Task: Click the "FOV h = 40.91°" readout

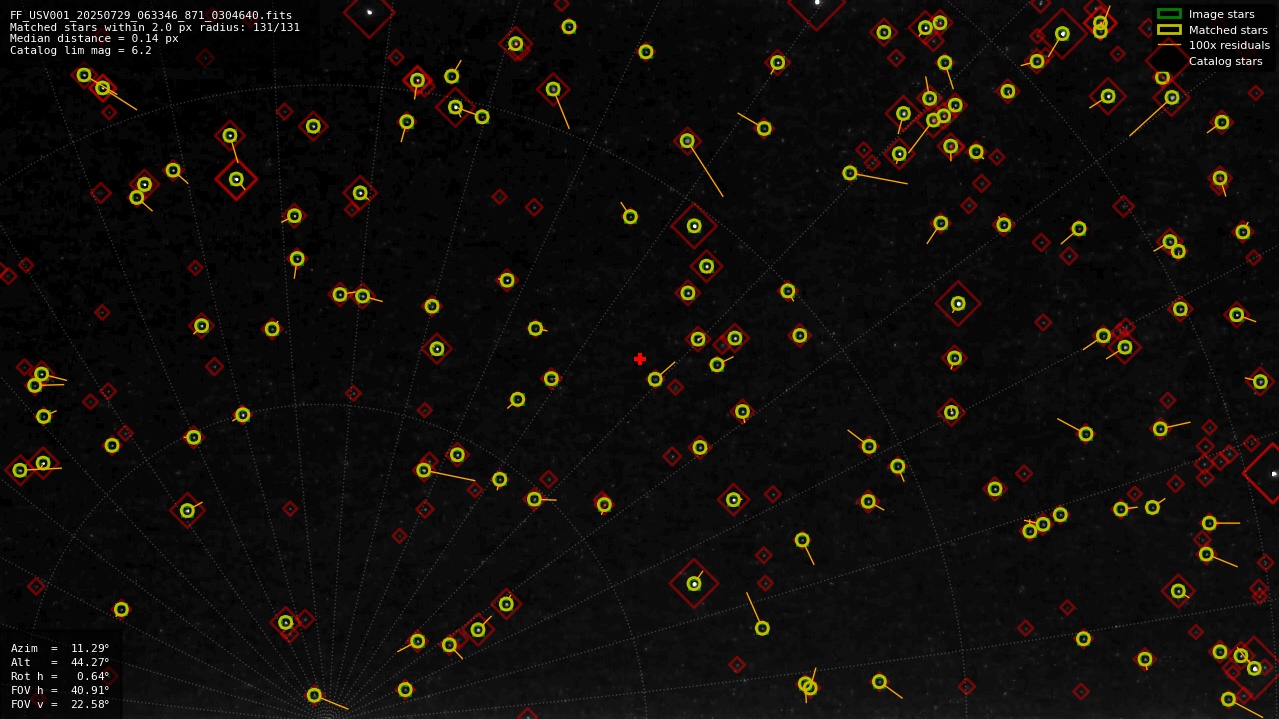Action: tap(60, 690)
